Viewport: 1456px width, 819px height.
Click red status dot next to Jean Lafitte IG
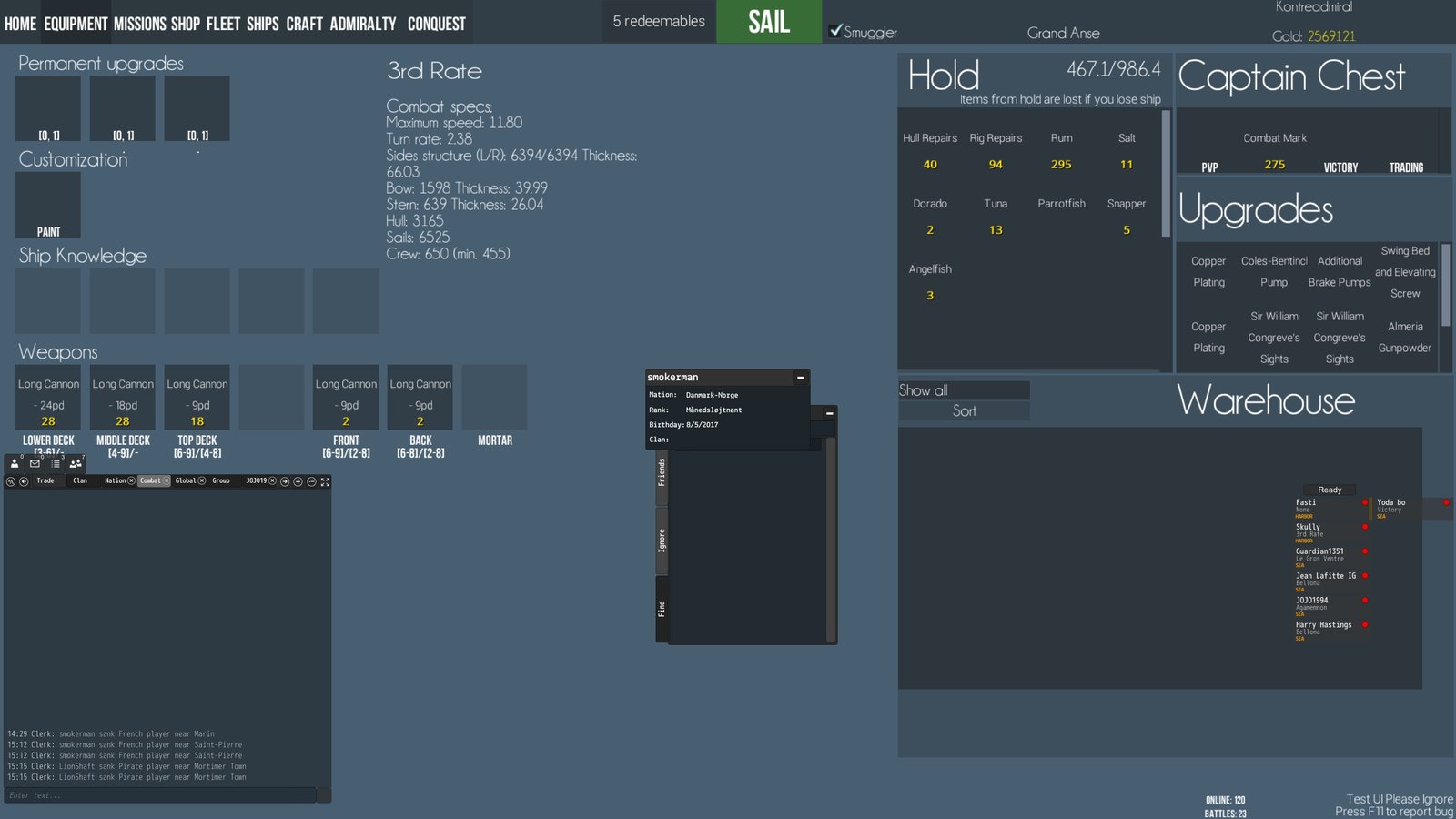click(1365, 576)
